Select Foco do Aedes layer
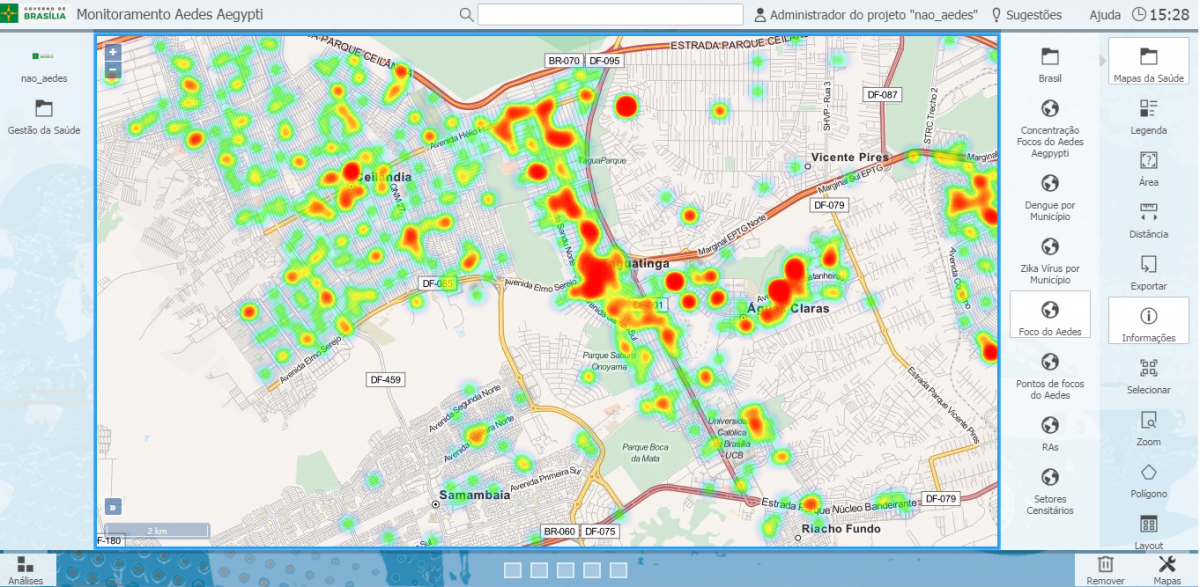 (1050, 316)
